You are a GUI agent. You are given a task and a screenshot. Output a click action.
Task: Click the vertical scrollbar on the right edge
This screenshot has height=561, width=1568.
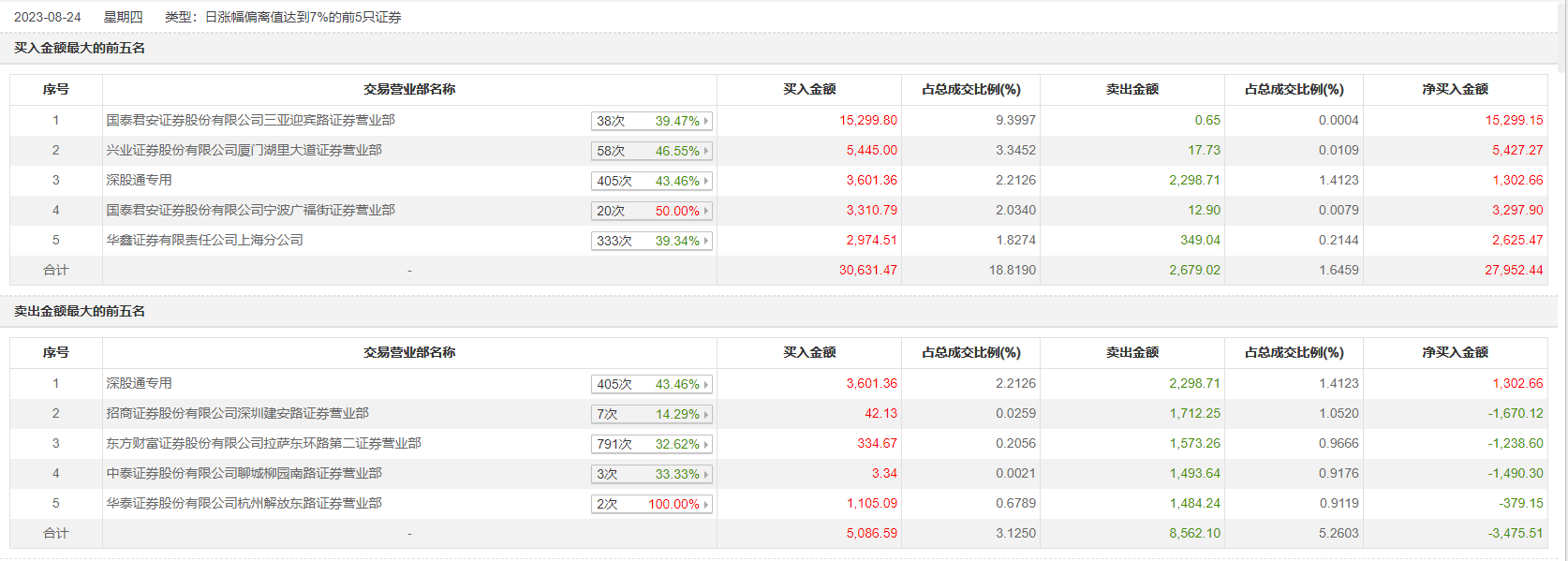(1561, 281)
